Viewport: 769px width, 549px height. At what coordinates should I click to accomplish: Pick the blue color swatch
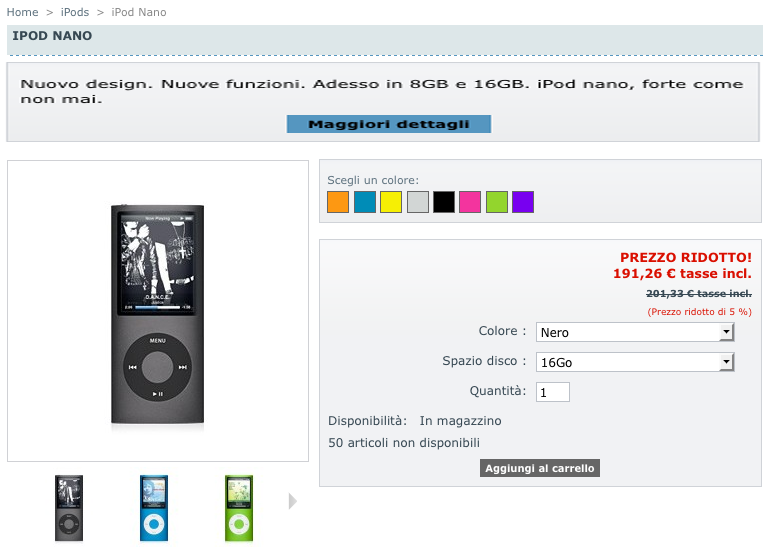tap(364, 202)
